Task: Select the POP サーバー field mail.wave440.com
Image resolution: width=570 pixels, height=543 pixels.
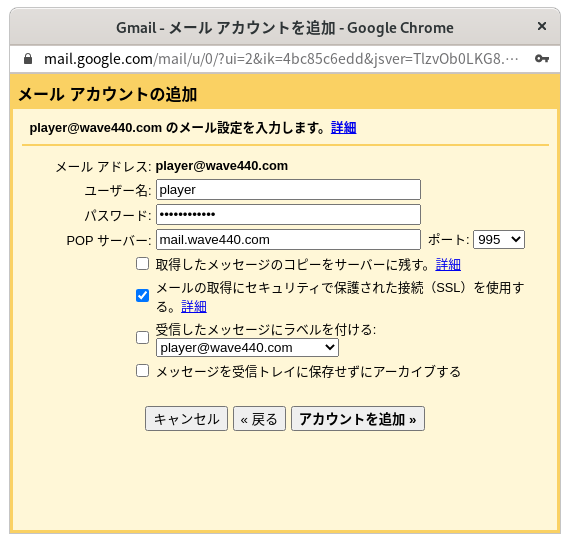Action: pos(288,240)
